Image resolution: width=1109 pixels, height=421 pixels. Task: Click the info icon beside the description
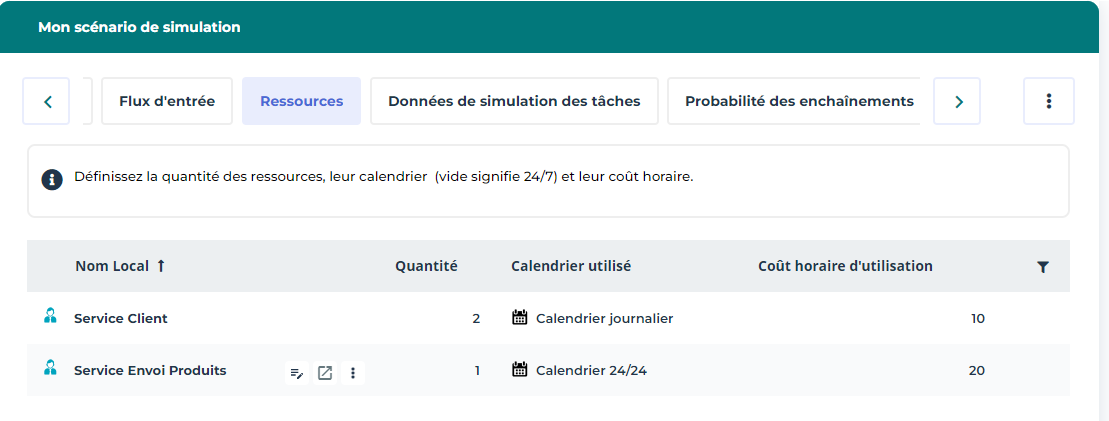click(52, 180)
